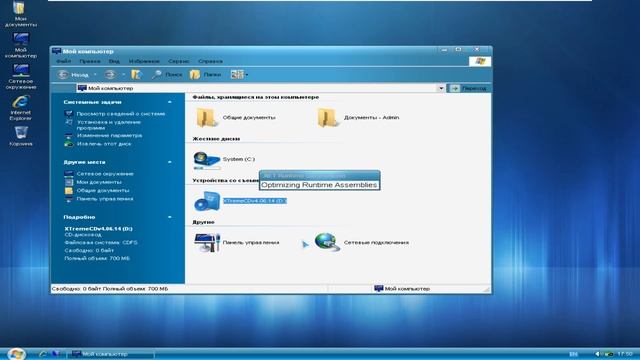Click the Жесткие диски group header

tap(216, 139)
